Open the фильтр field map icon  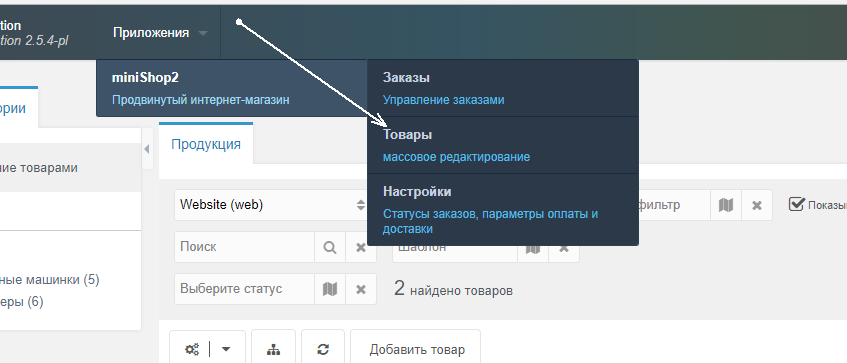(x=726, y=205)
